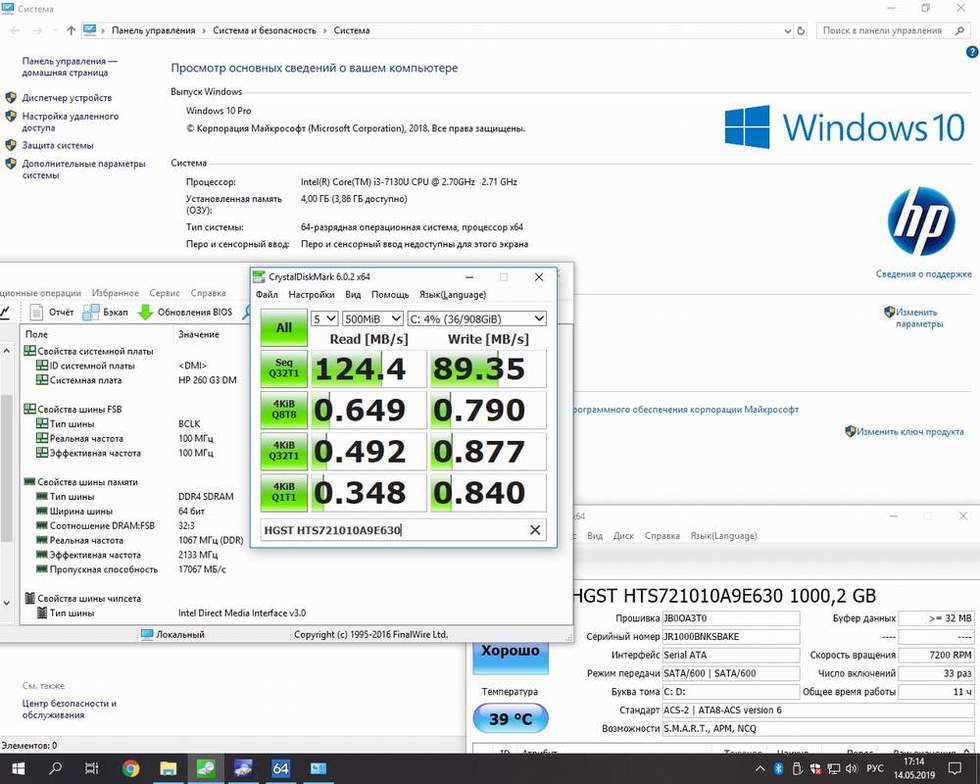
Task: Click Система и безопасность breadcrumb
Action: (x=264, y=30)
